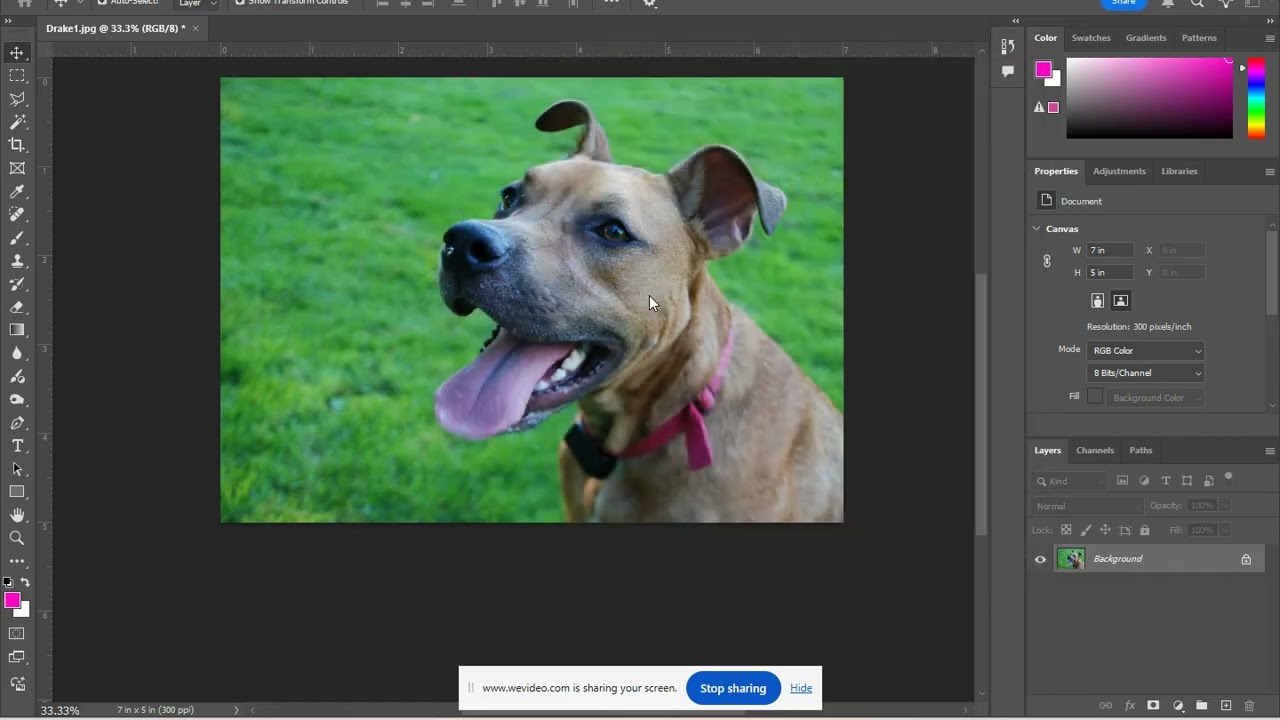
Task: Toggle canvas width and height link
Action: [x=1047, y=261]
